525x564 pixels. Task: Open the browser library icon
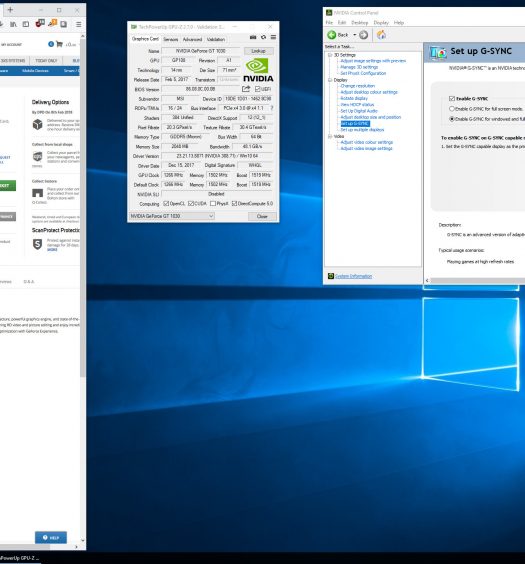13,24
